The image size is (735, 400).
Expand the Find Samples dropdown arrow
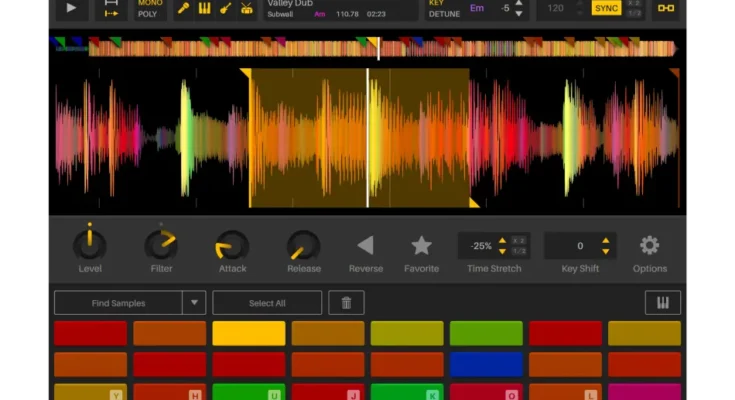tap(194, 303)
